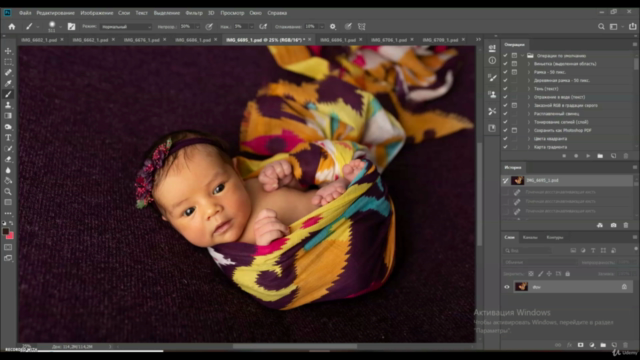
Task: Expand the Тонирование сепией (слой) action
Action: pyautogui.click(x=529, y=122)
